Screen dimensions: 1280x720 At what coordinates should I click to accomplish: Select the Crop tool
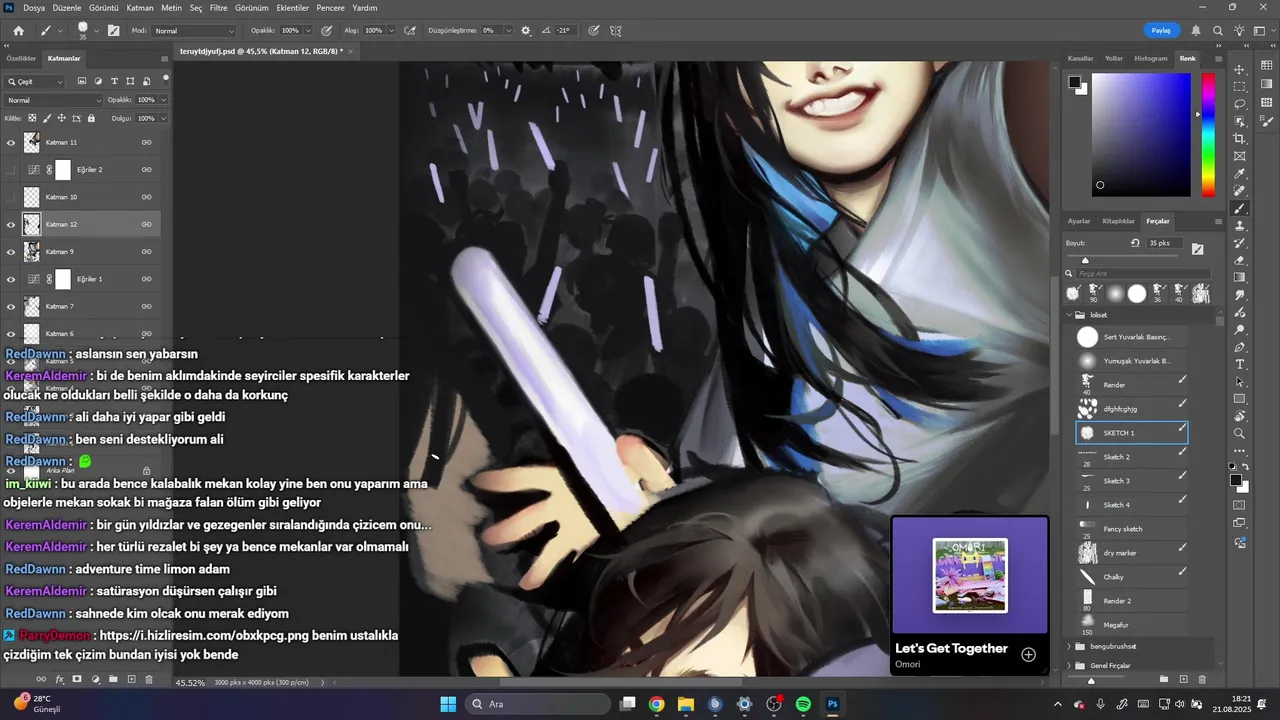click(x=1240, y=139)
